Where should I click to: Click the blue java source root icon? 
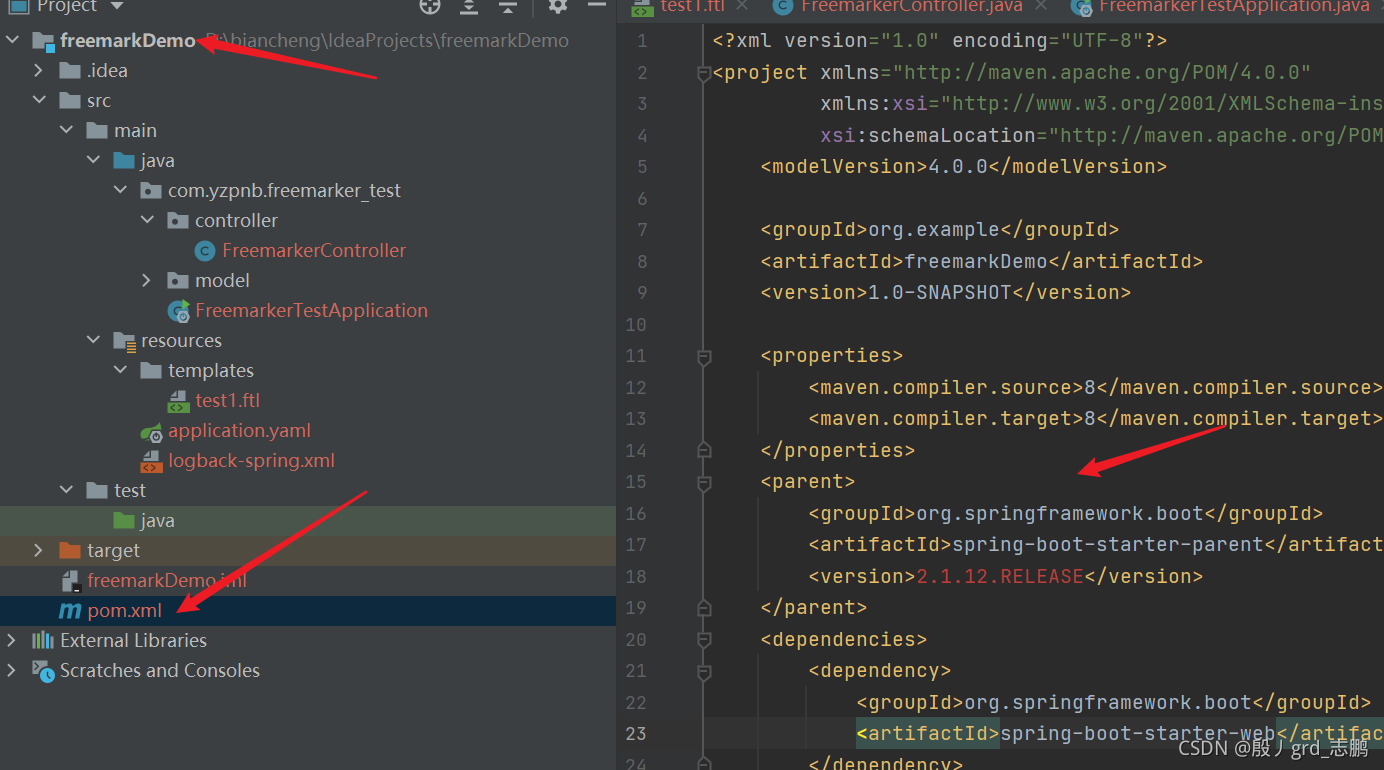click(124, 161)
